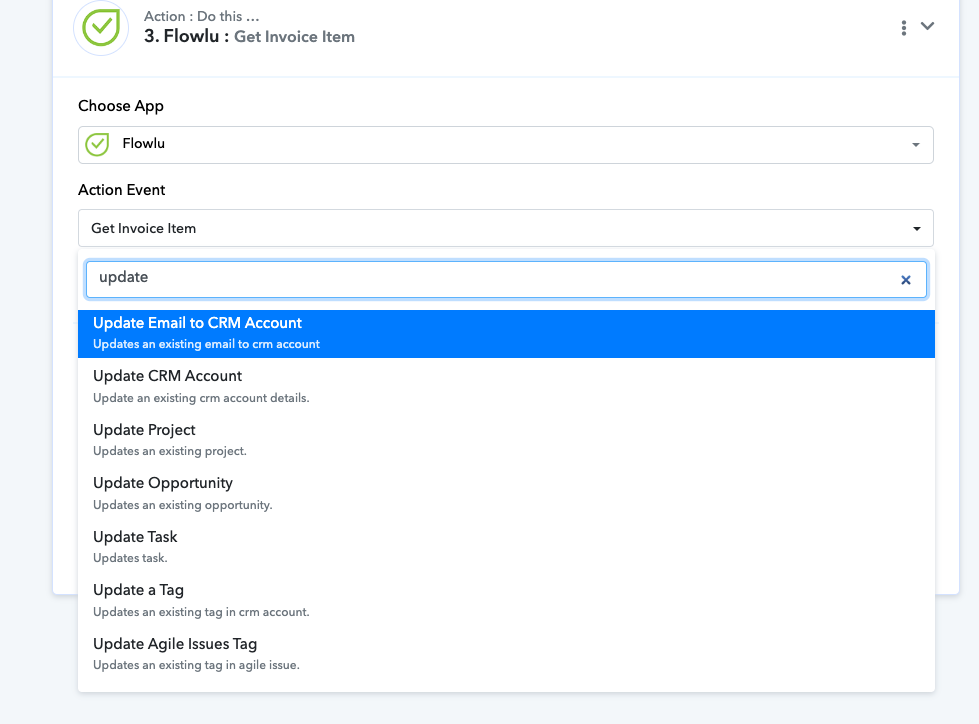
Task: Click the Get Invoice Item selected value
Action: point(144,228)
